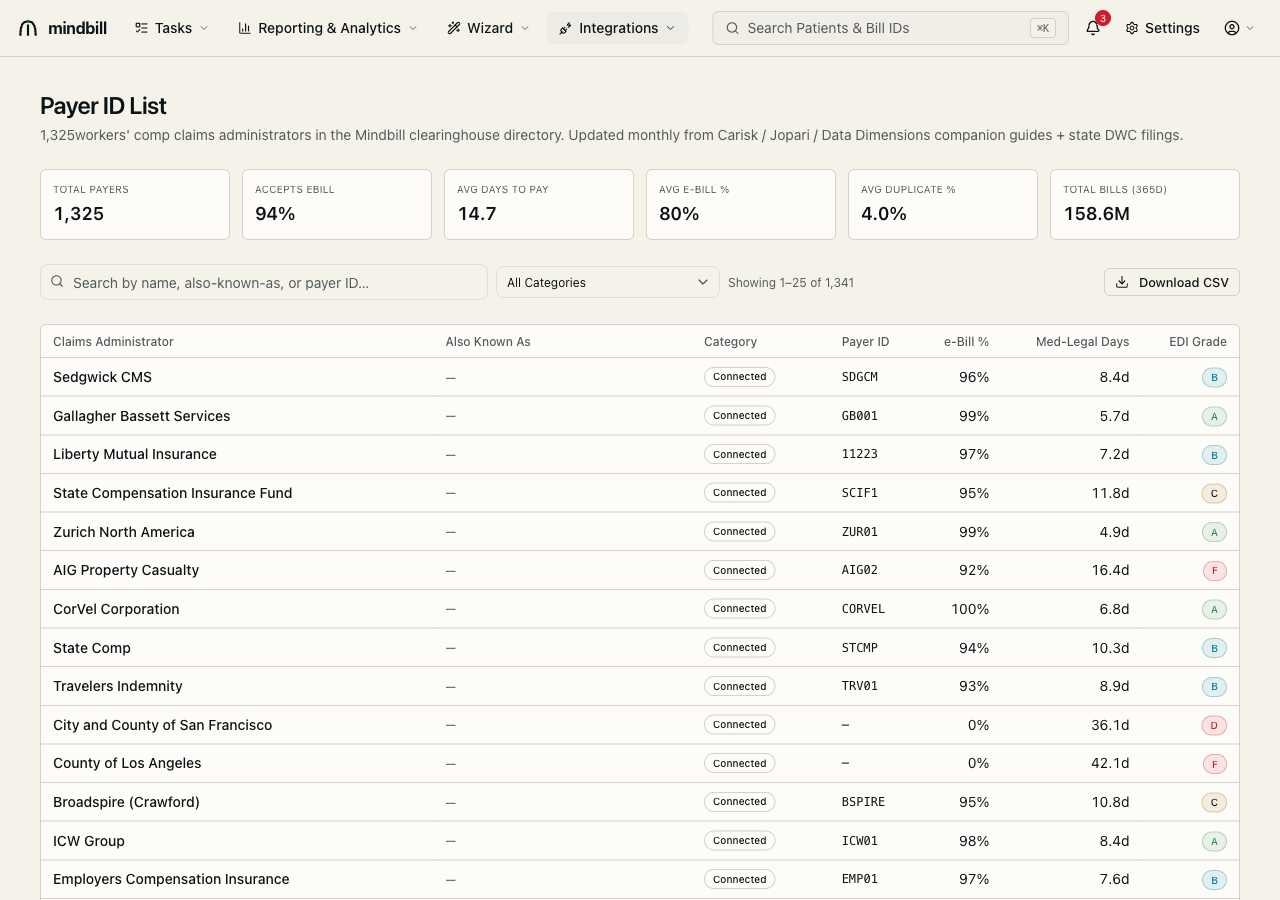
Task: Click the 100% e-Bill value for CorVel
Action: click(970, 609)
